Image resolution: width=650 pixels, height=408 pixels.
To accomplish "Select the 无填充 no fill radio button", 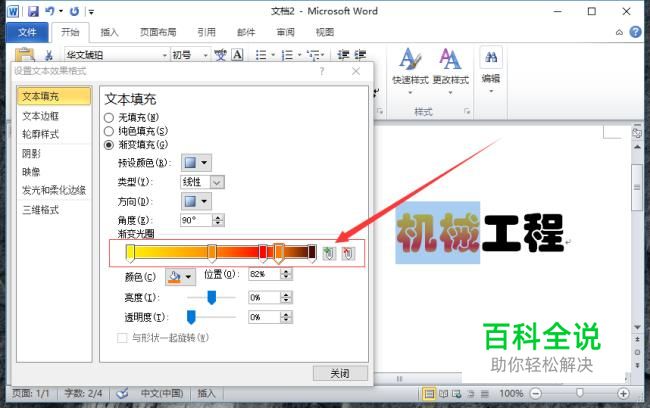I will [x=109, y=118].
